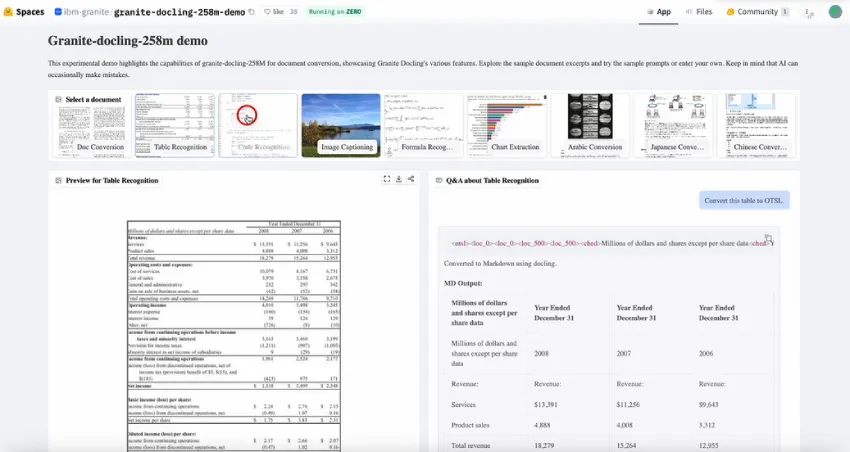The image size is (850, 452).
Task: Open the Files tab
Action: (699, 11)
